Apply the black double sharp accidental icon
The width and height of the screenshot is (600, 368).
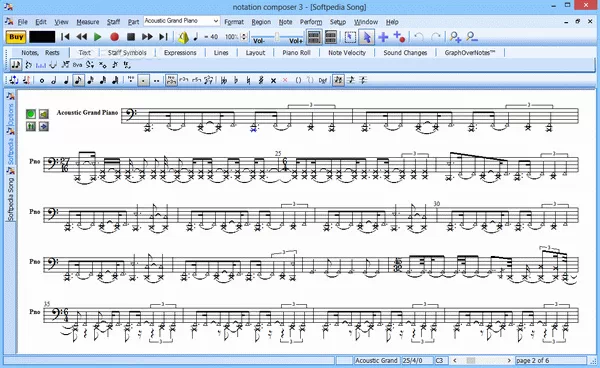coord(273,80)
